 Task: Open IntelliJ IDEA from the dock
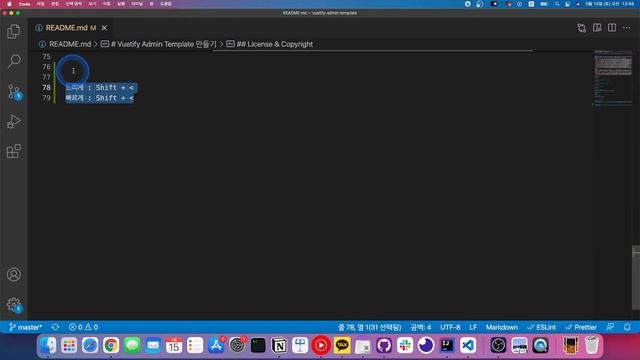click(447, 345)
